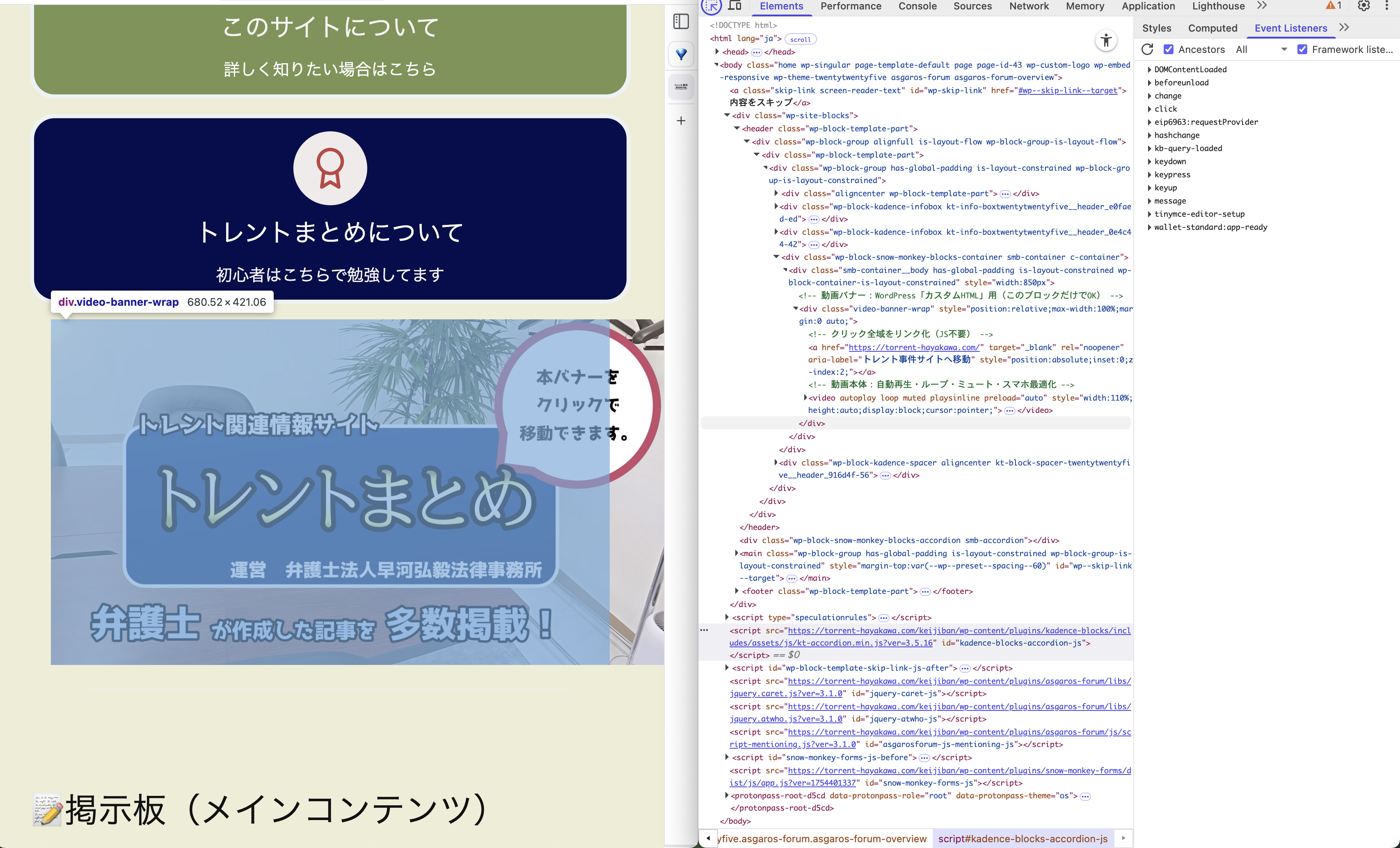Open the kt-accordion.min.js script link
1400x848 pixels.
click(930, 637)
